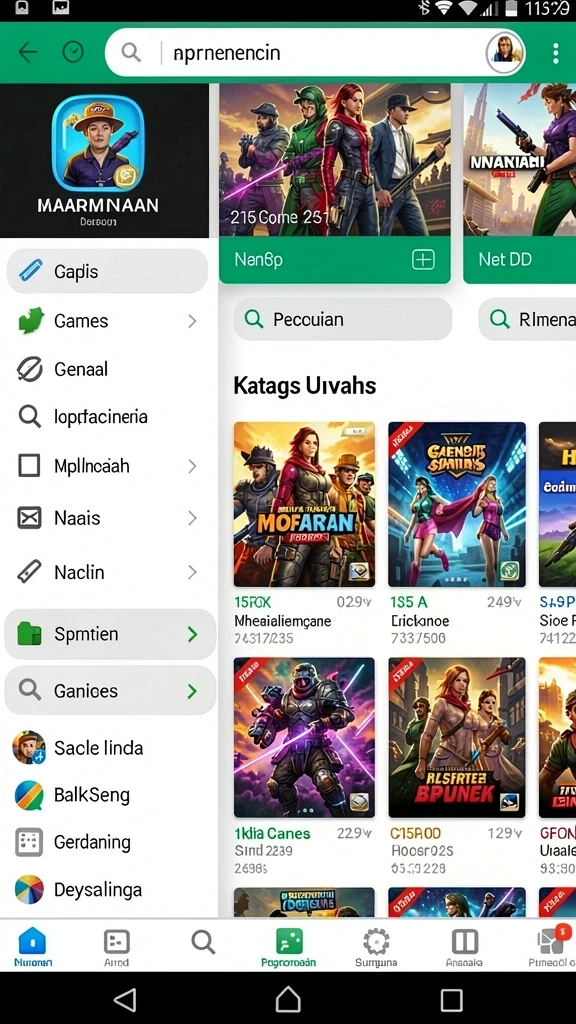Switch to the Arred bottom tab
Image resolution: width=576 pixels, height=1024 pixels.
(117, 948)
